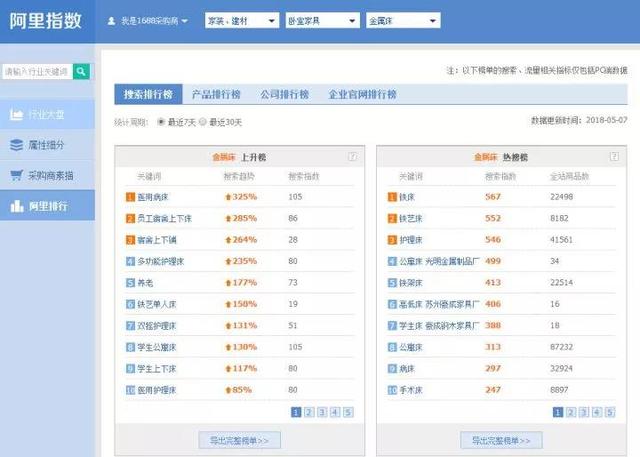Screen dimensions: 640x457
Task: Go to page 5 of 上升榜
Action: 348,412
